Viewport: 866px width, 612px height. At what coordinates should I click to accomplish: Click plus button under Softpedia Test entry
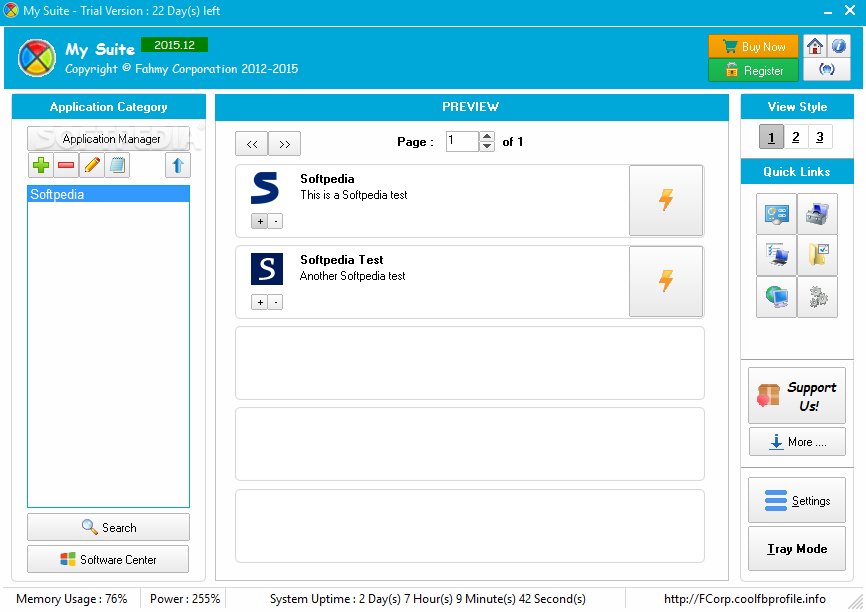(x=260, y=303)
